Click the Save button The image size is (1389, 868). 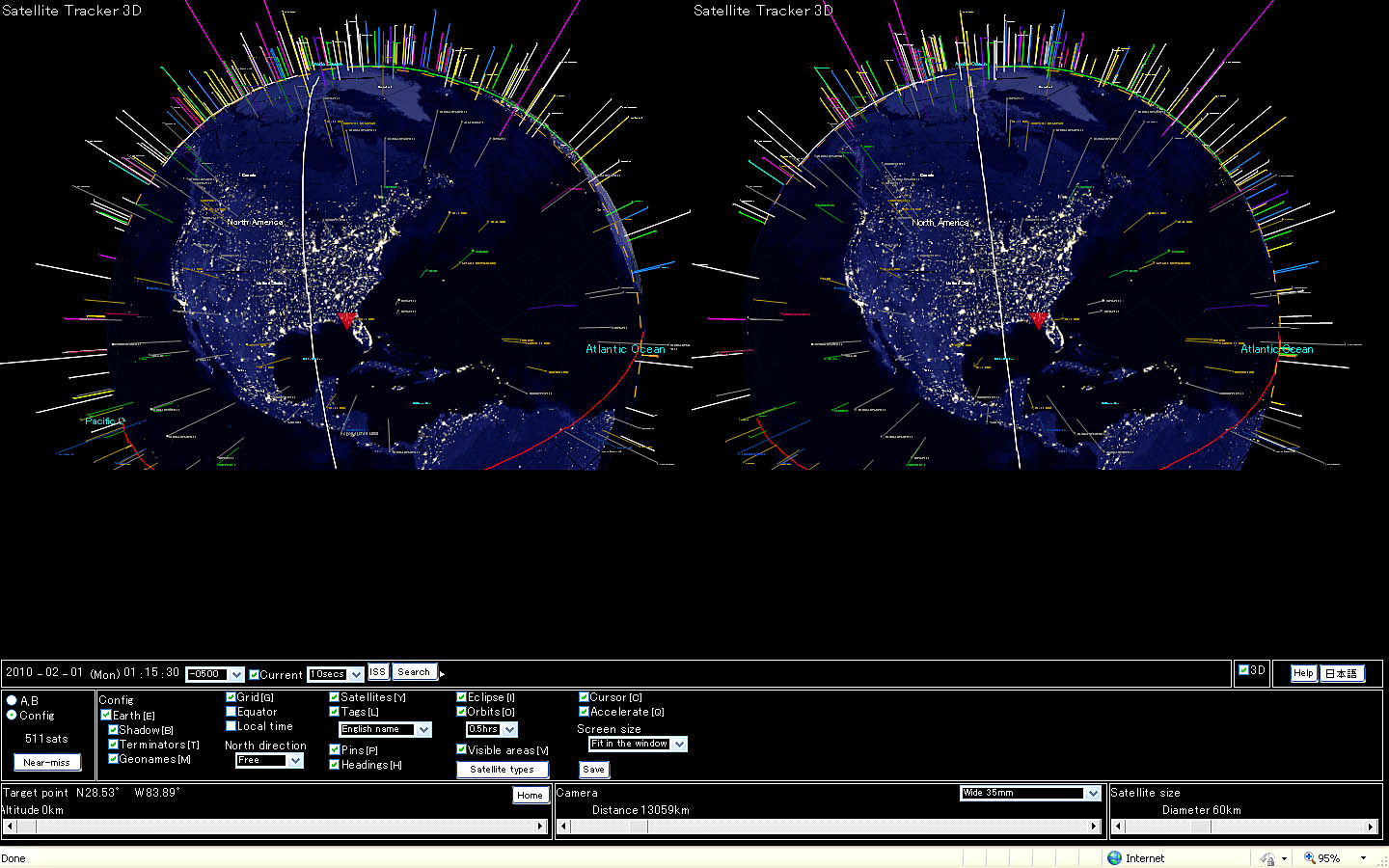click(x=594, y=770)
